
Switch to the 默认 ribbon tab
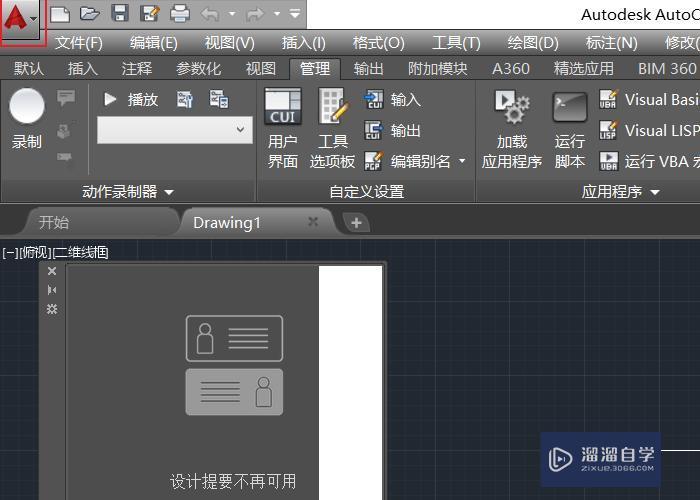pyautogui.click(x=29, y=69)
